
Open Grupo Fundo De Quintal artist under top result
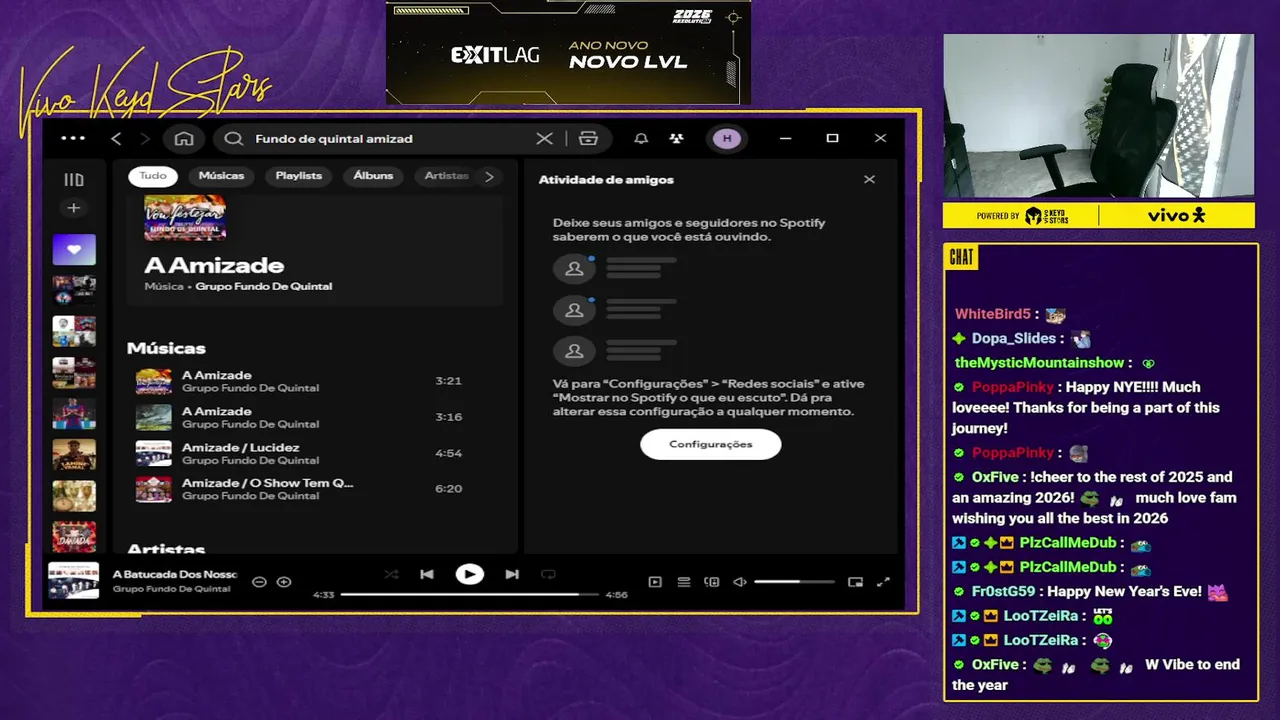pos(264,286)
